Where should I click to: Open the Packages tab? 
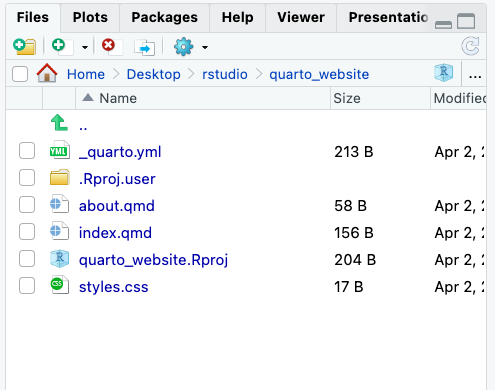click(x=164, y=17)
